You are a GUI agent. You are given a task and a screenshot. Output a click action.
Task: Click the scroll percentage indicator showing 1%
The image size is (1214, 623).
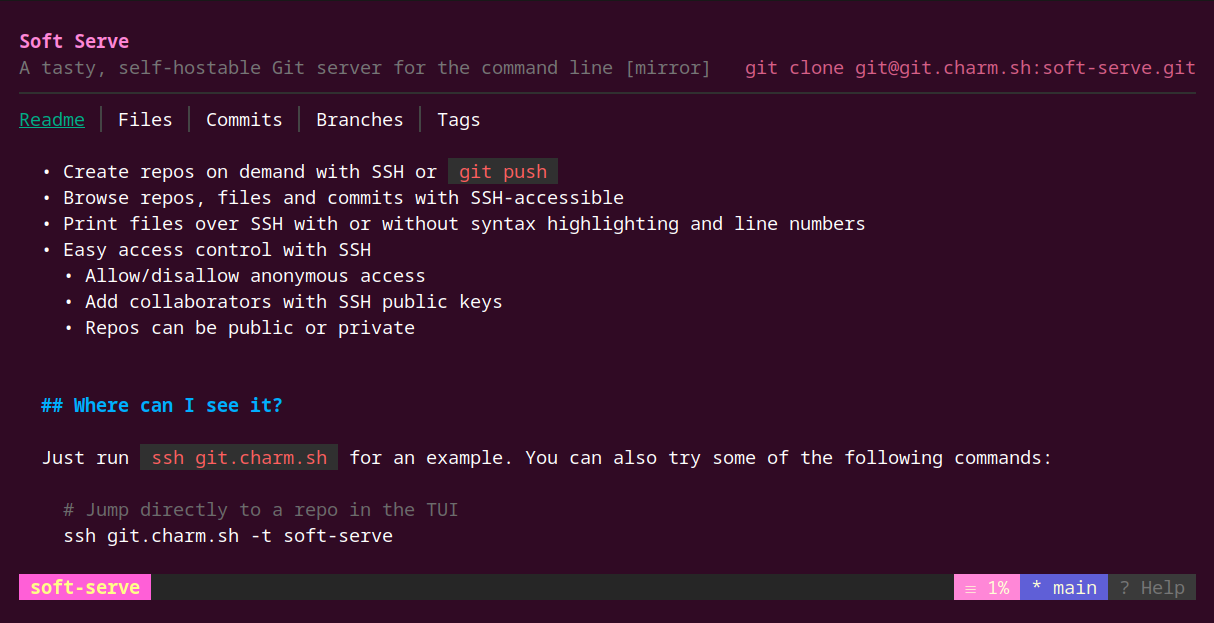click(x=986, y=588)
